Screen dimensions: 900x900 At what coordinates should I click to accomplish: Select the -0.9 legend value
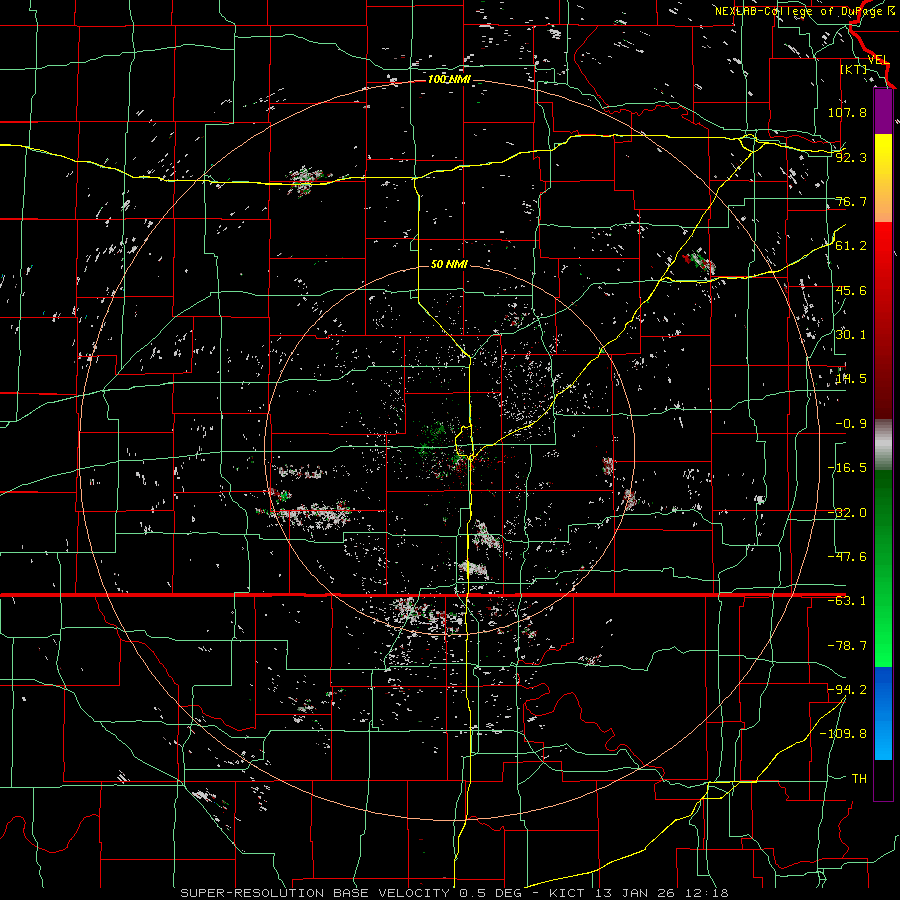point(851,424)
